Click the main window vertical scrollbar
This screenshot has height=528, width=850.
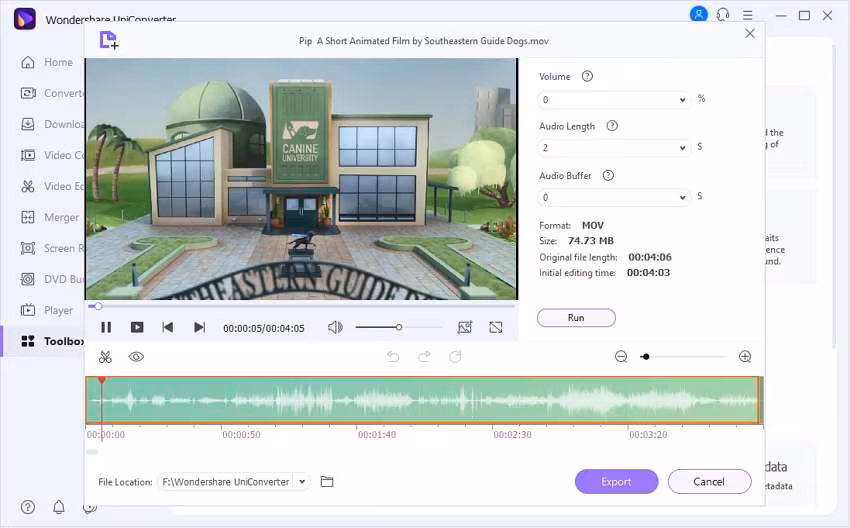click(834, 195)
